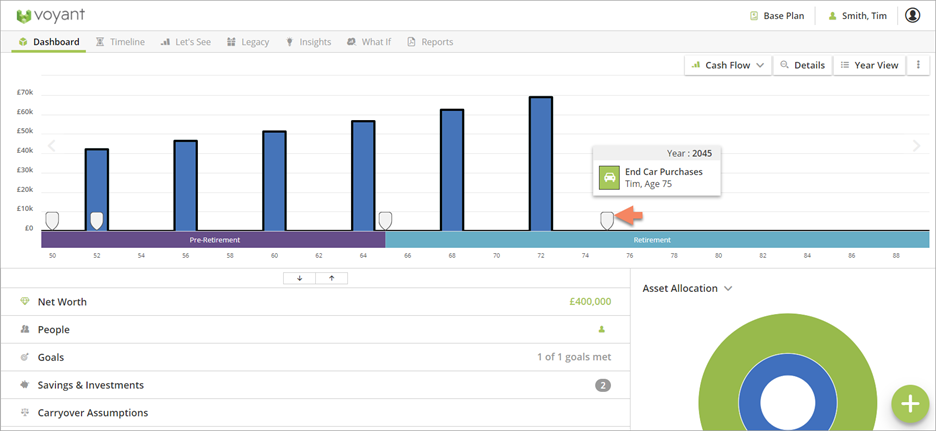Open the Base Plan selector
The width and height of the screenshot is (936, 431).
click(777, 16)
